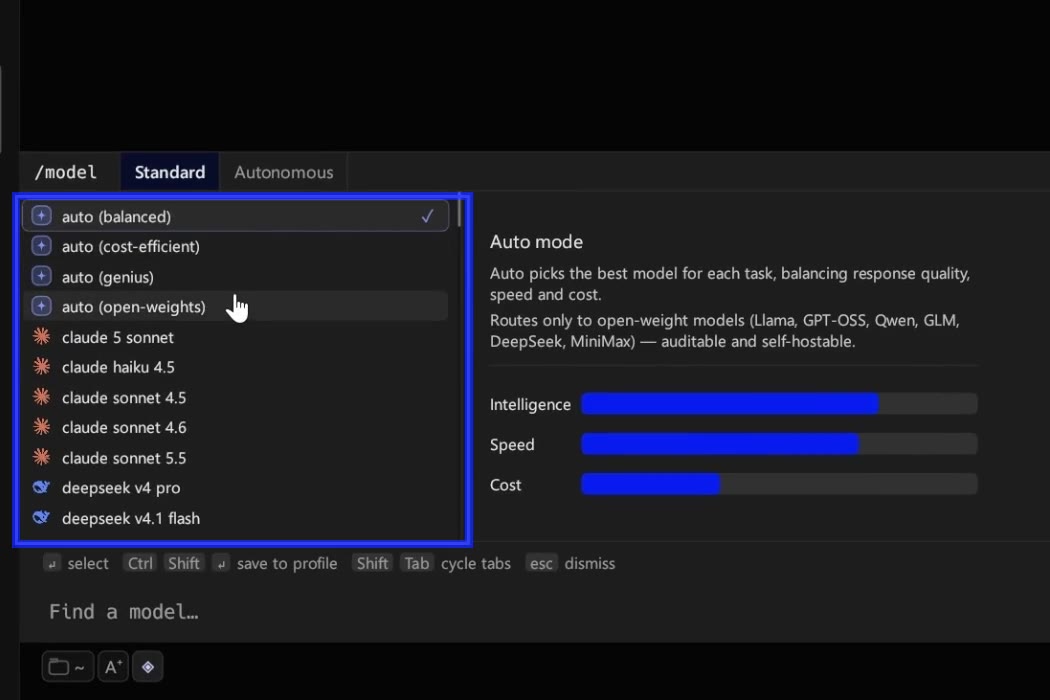Click the Claude logo beside claude haiku 4.5
Image resolution: width=1050 pixels, height=700 pixels.
(x=42, y=367)
